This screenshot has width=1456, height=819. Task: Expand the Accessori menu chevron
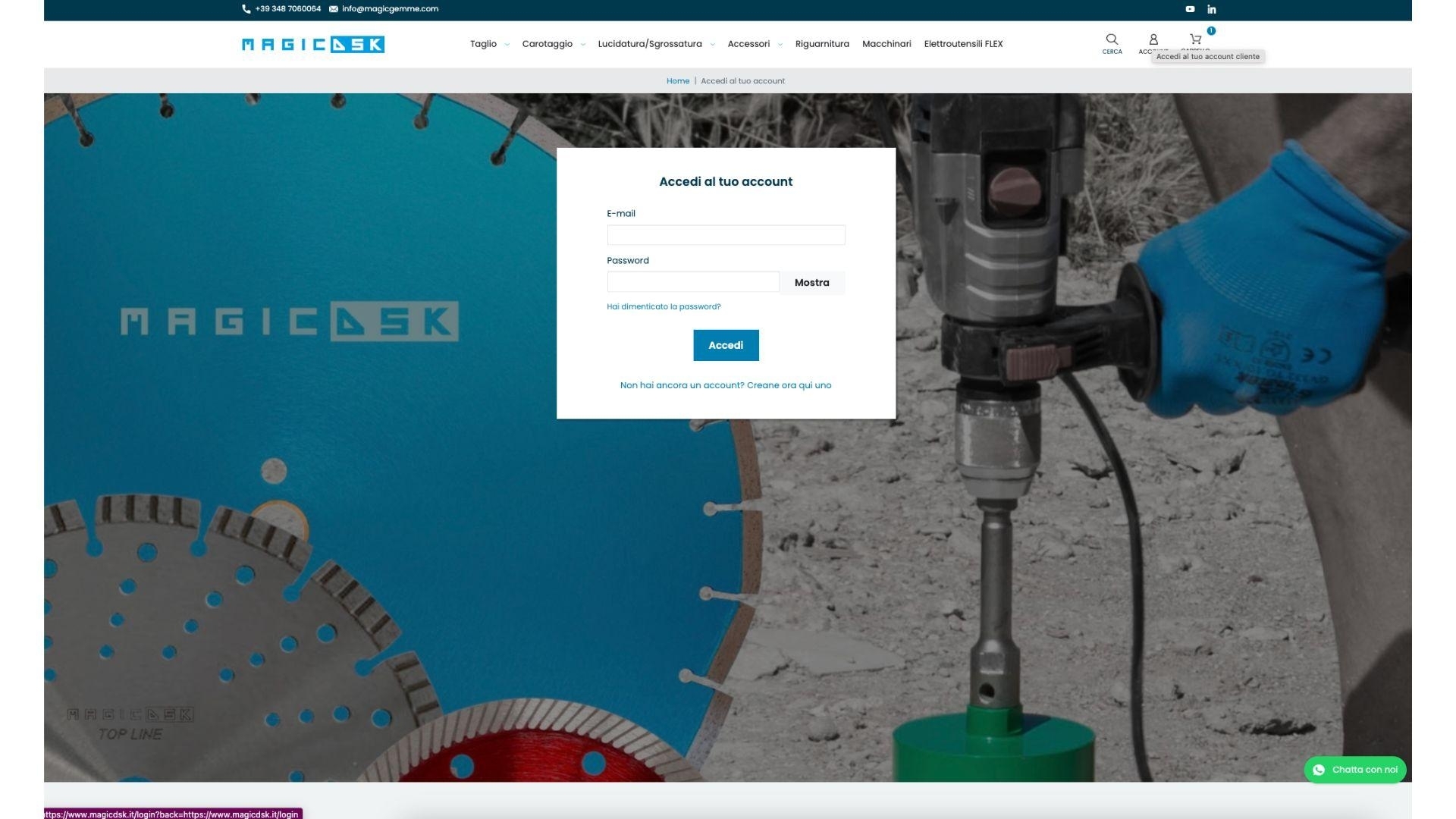click(x=780, y=45)
